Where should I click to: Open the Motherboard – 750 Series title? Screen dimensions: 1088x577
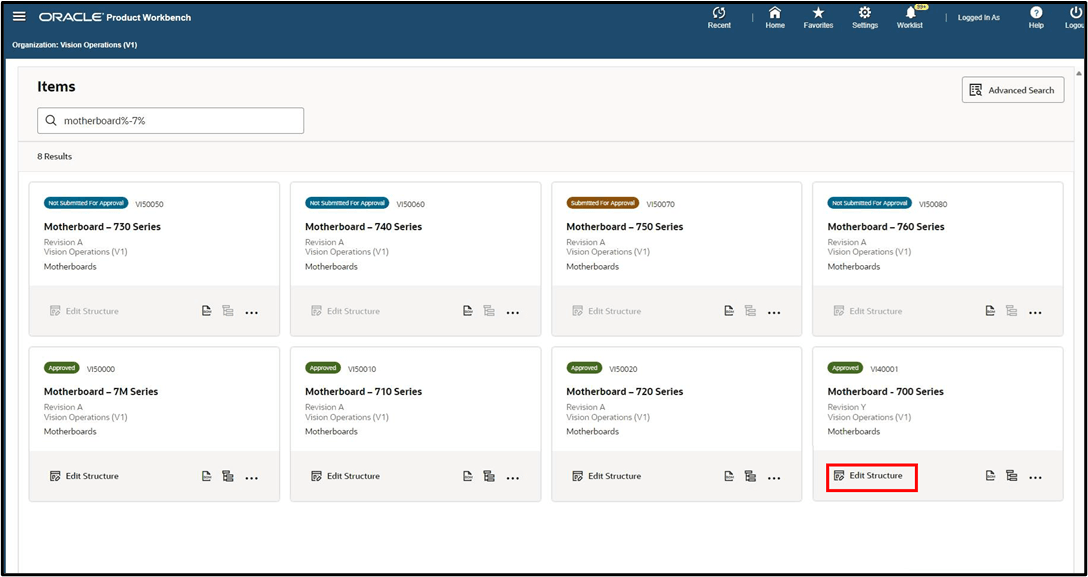pos(624,227)
